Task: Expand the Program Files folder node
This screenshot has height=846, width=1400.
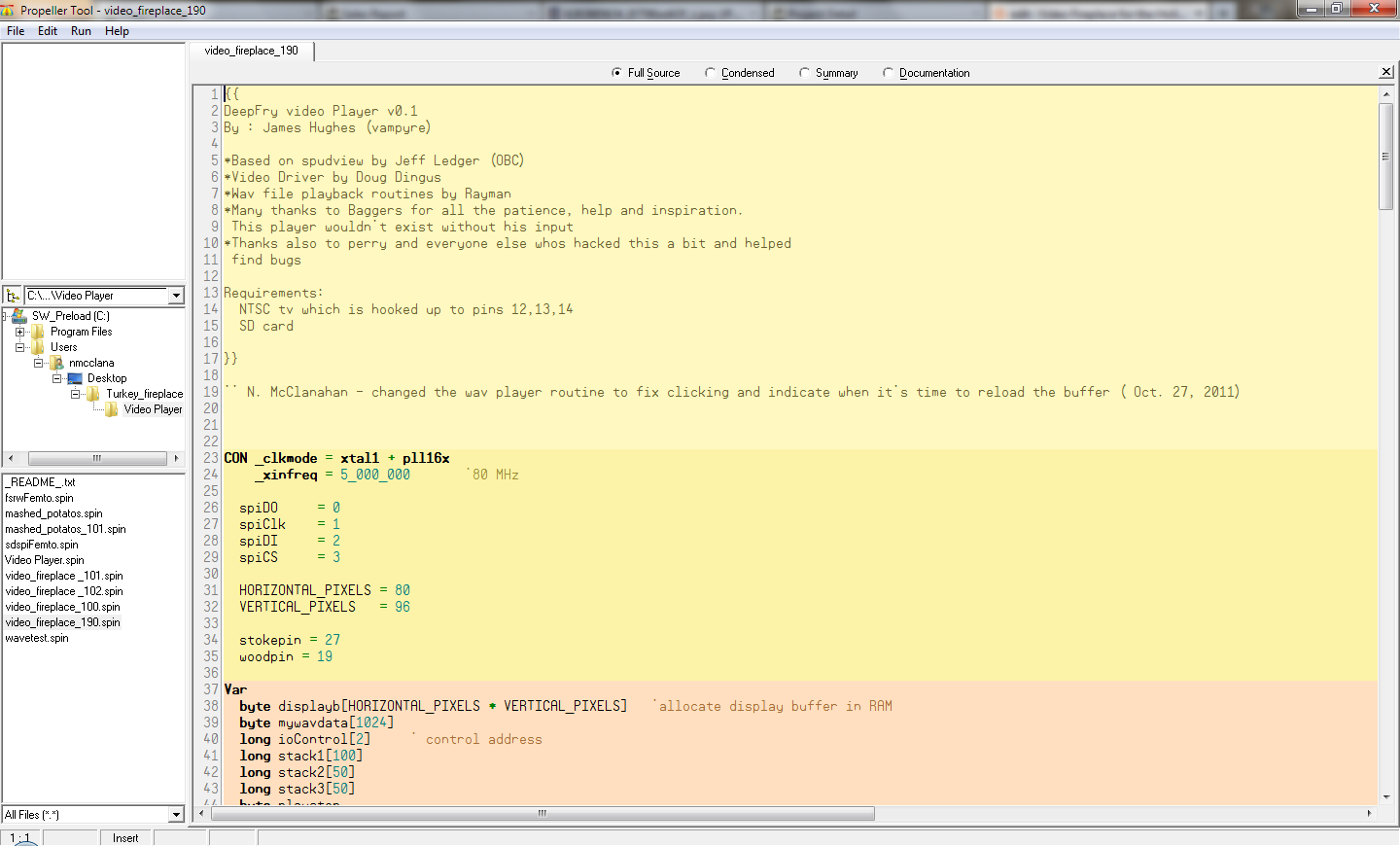Action: coord(19,332)
